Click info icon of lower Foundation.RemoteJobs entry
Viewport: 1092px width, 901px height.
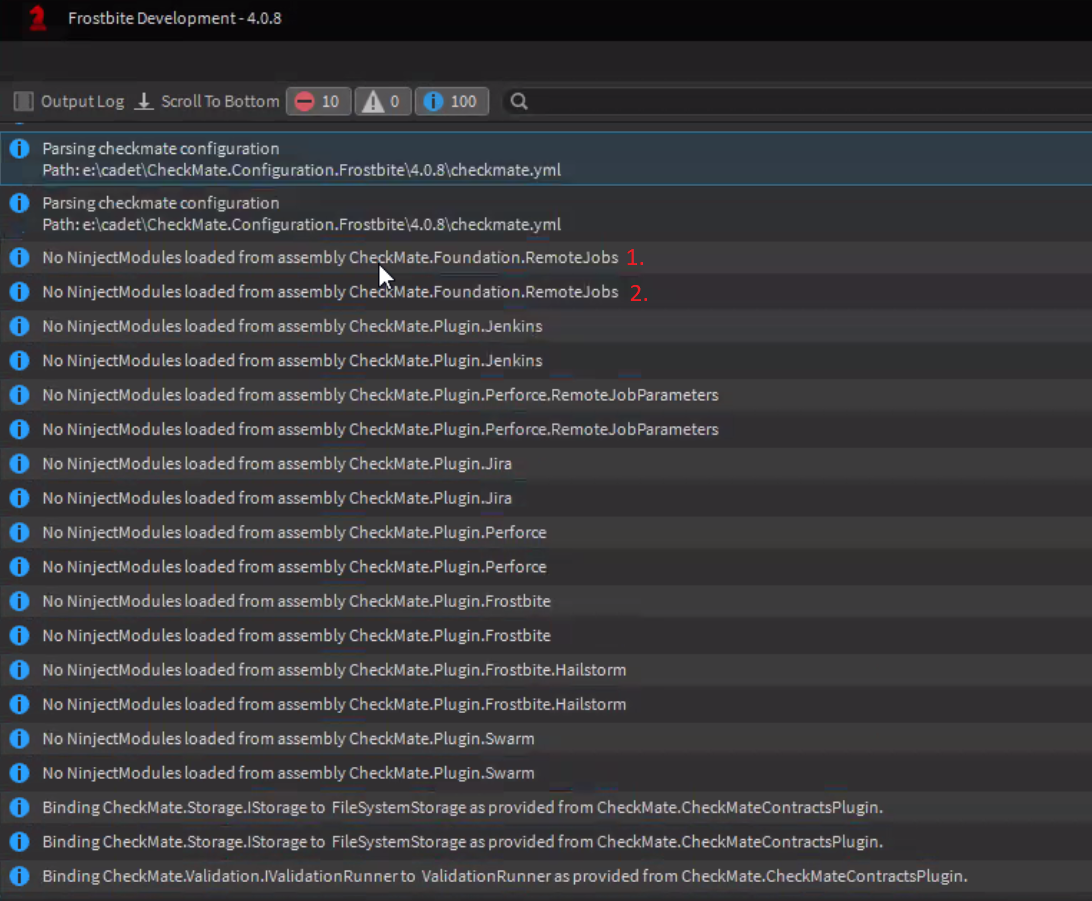pyautogui.click(x=20, y=292)
